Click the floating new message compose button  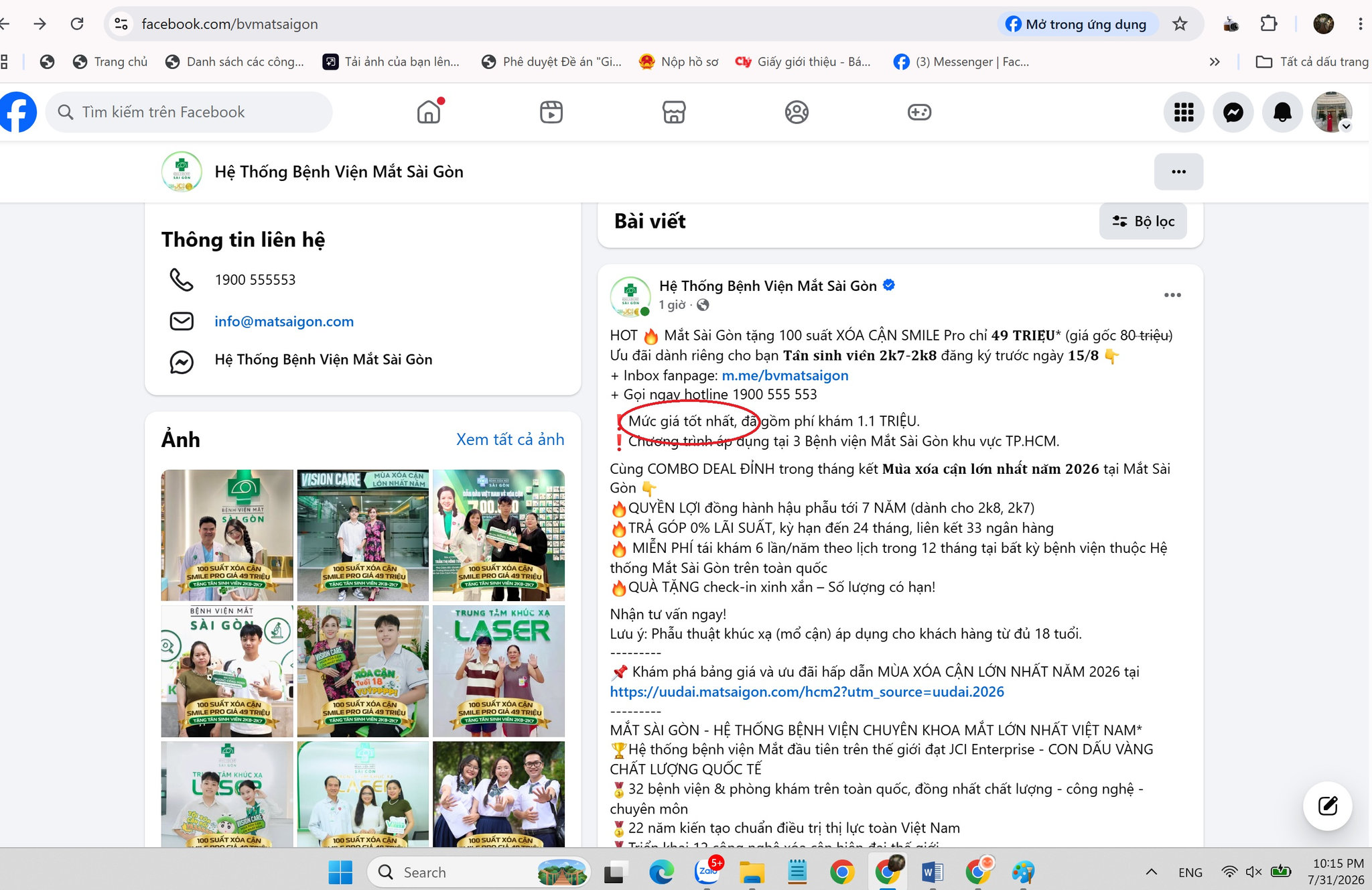(x=1327, y=806)
